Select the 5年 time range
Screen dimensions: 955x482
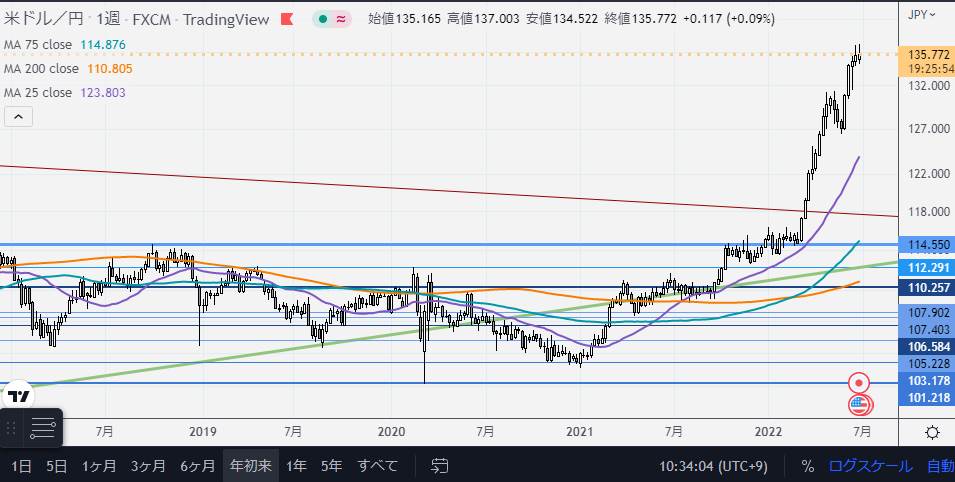pyautogui.click(x=332, y=466)
